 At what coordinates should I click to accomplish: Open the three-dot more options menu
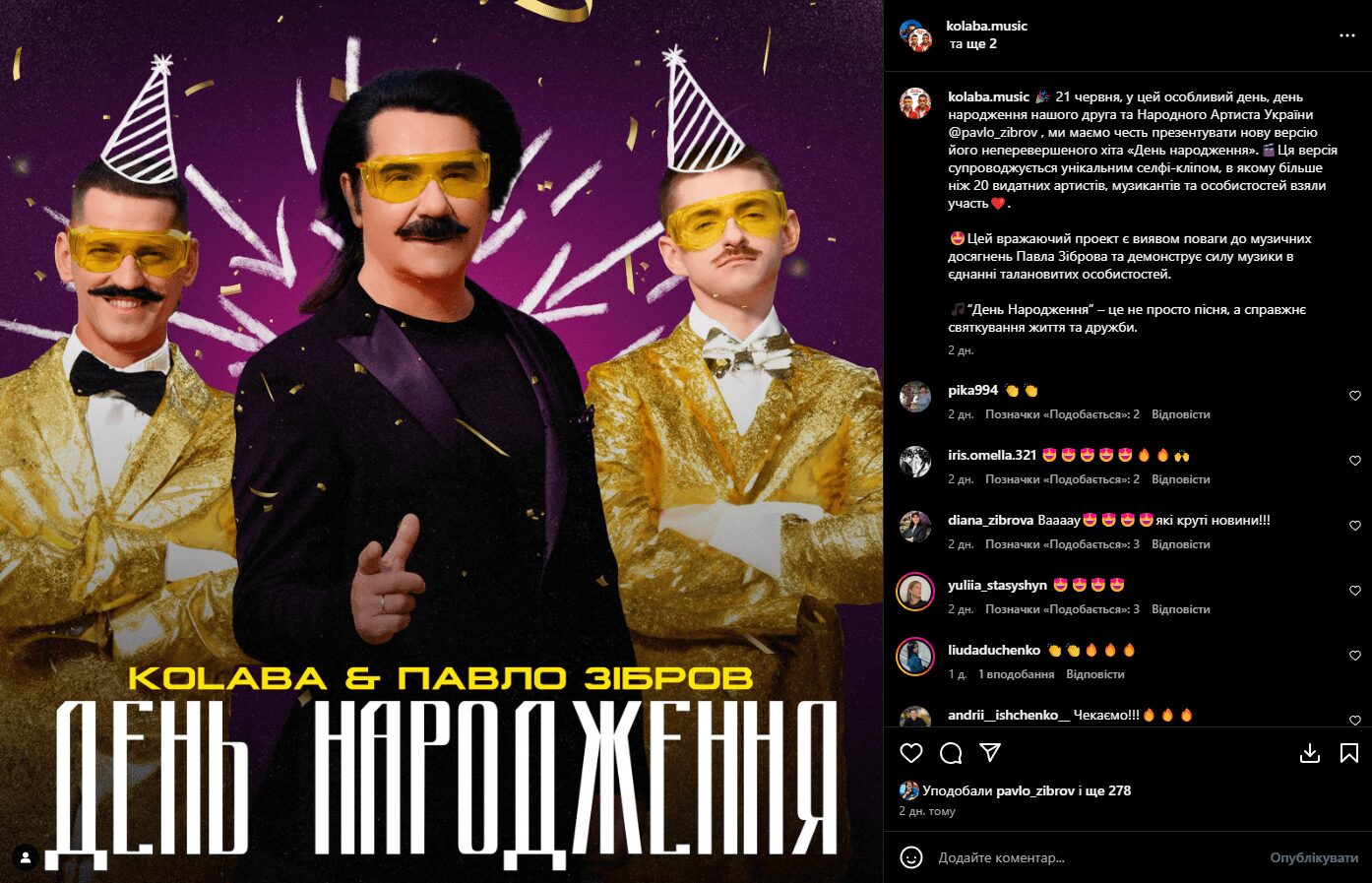(1347, 35)
